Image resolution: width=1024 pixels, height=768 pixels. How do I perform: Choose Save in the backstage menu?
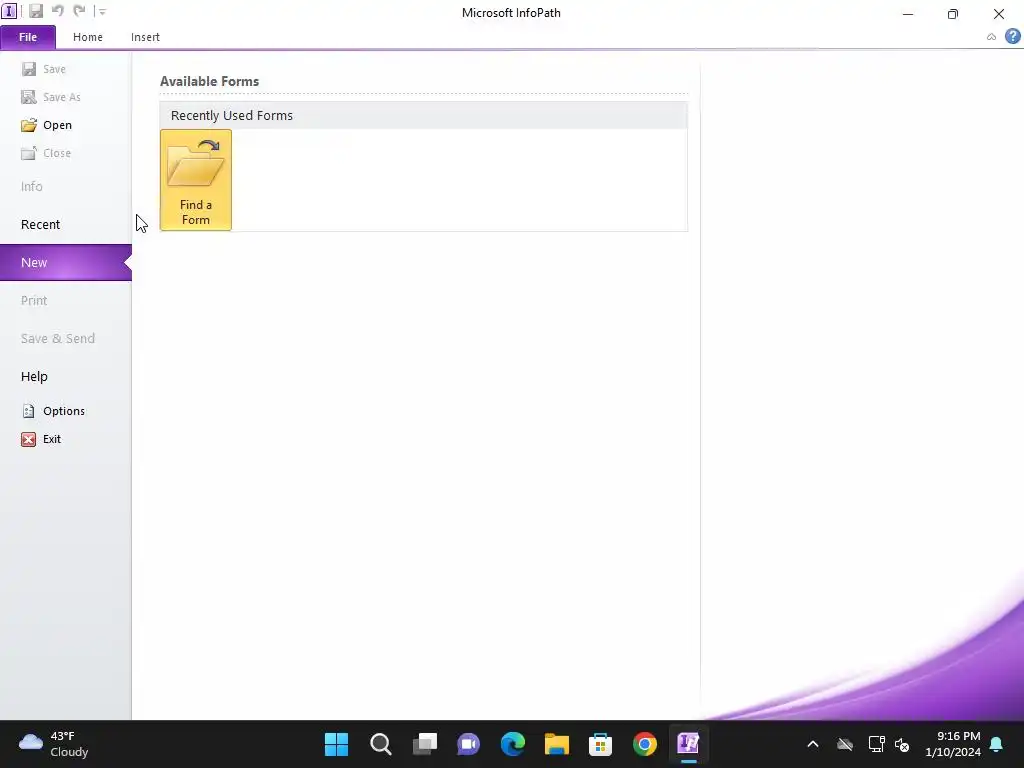(x=44, y=69)
